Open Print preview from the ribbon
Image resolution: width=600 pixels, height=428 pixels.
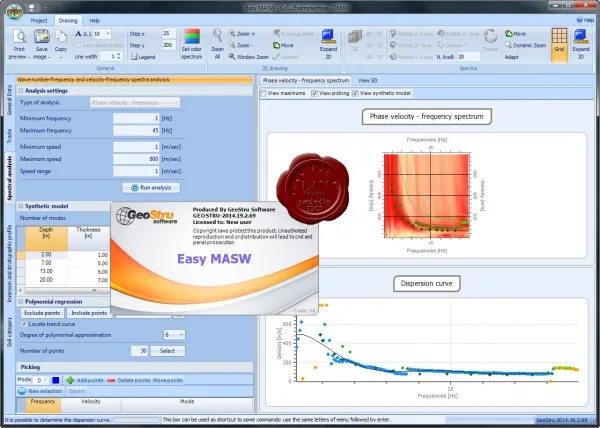pos(19,44)
